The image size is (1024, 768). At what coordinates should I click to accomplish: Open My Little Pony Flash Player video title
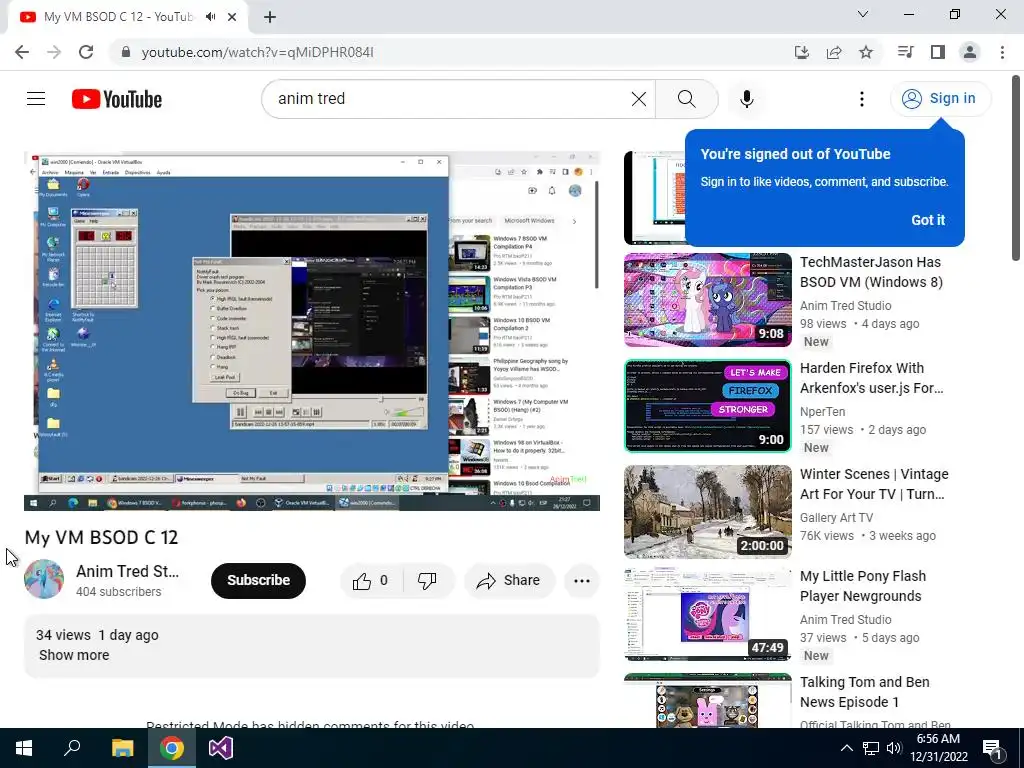point(863,586)
